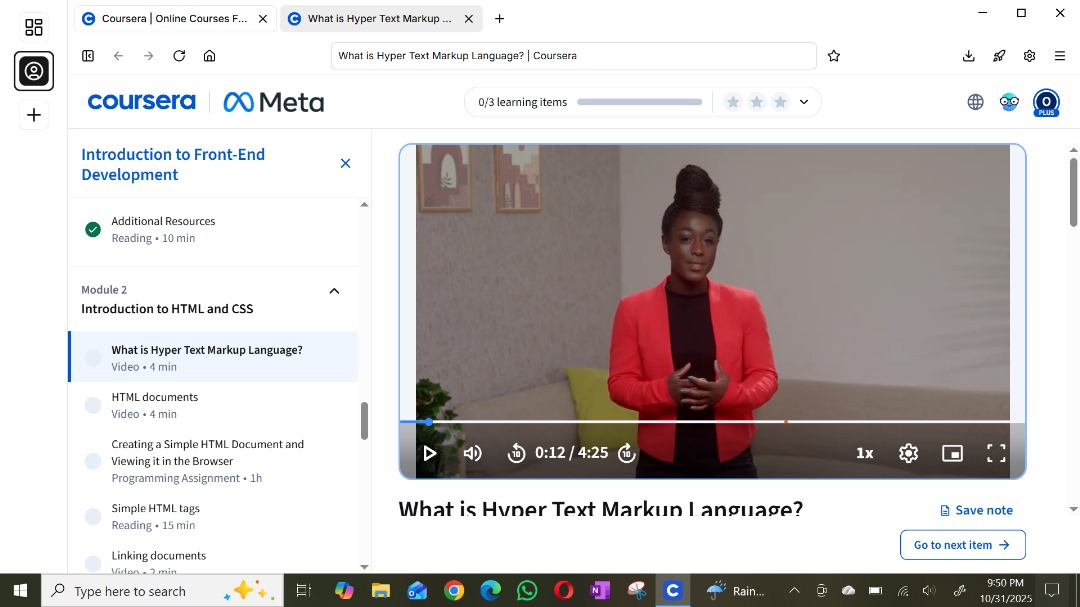
Task: Open browser settings gear
Action: (1029, 56)
